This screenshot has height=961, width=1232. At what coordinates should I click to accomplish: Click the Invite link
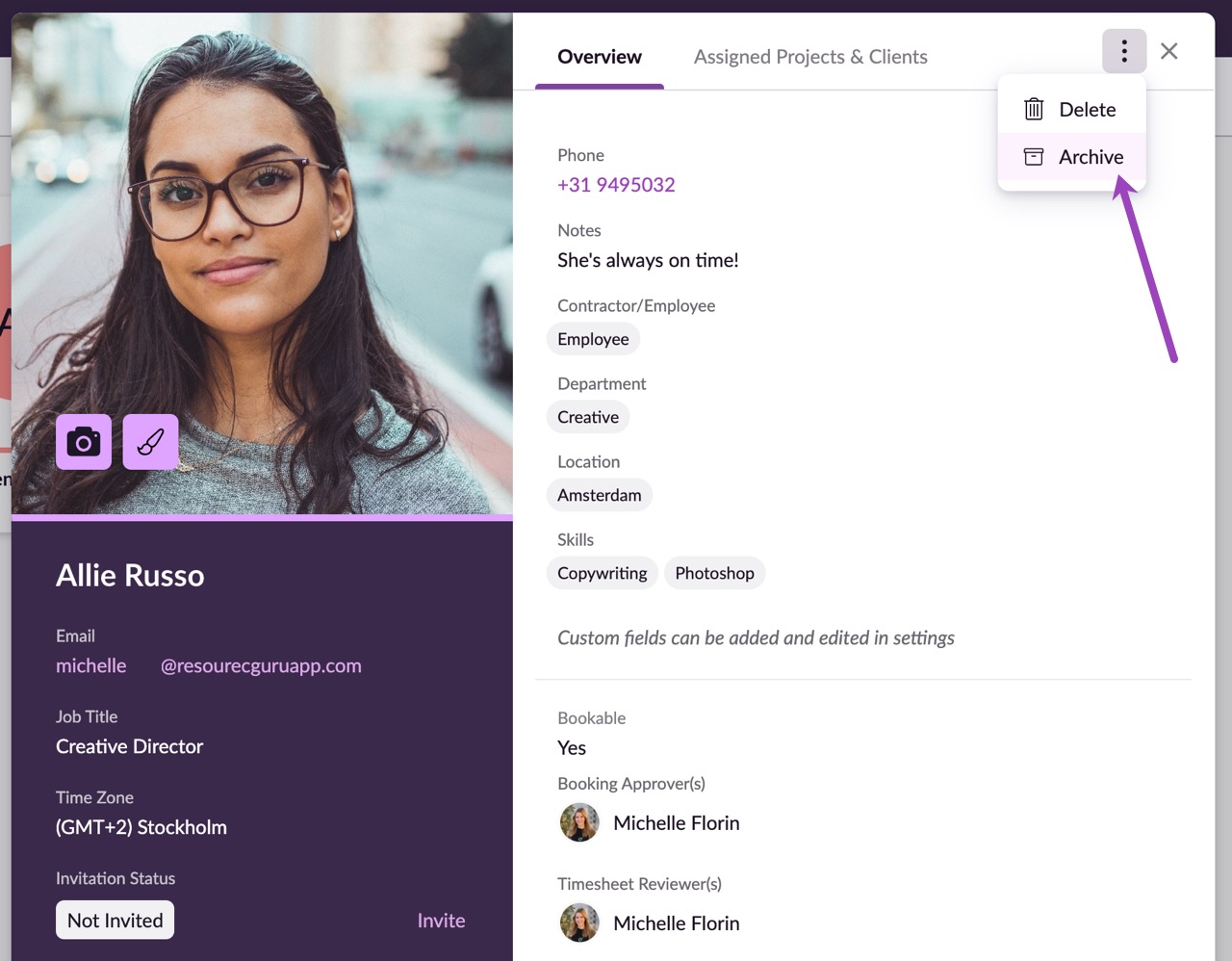[441, 921]
